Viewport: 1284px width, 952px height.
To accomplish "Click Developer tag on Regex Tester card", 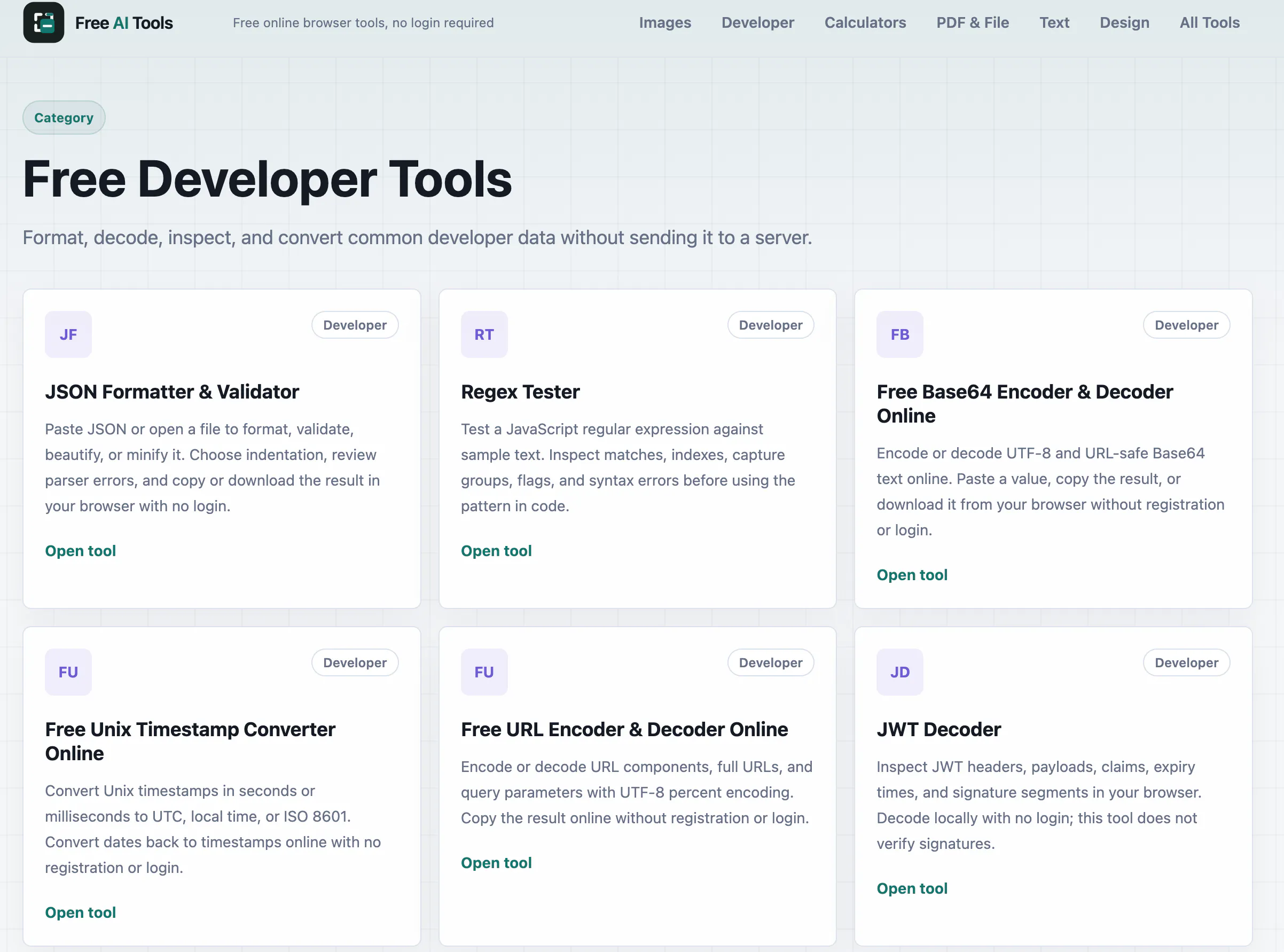I will [x=771, y=325].
